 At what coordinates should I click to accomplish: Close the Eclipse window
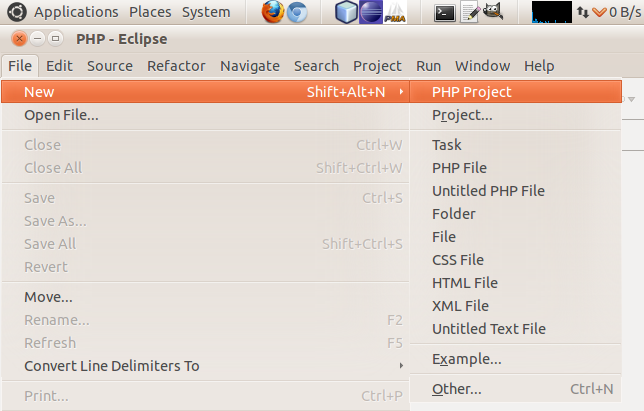tap(19, 39)
